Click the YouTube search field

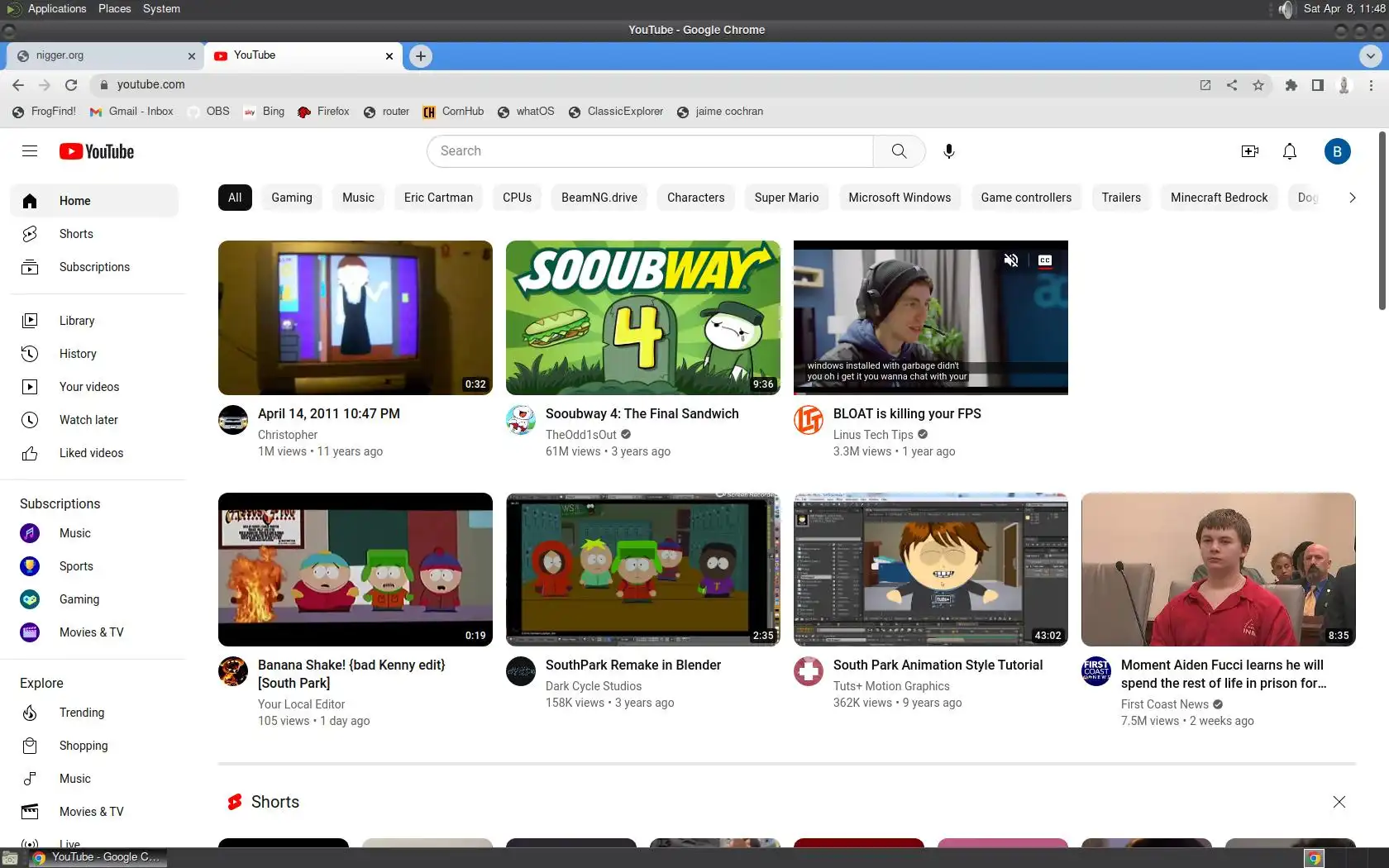(x=650, y=151)
